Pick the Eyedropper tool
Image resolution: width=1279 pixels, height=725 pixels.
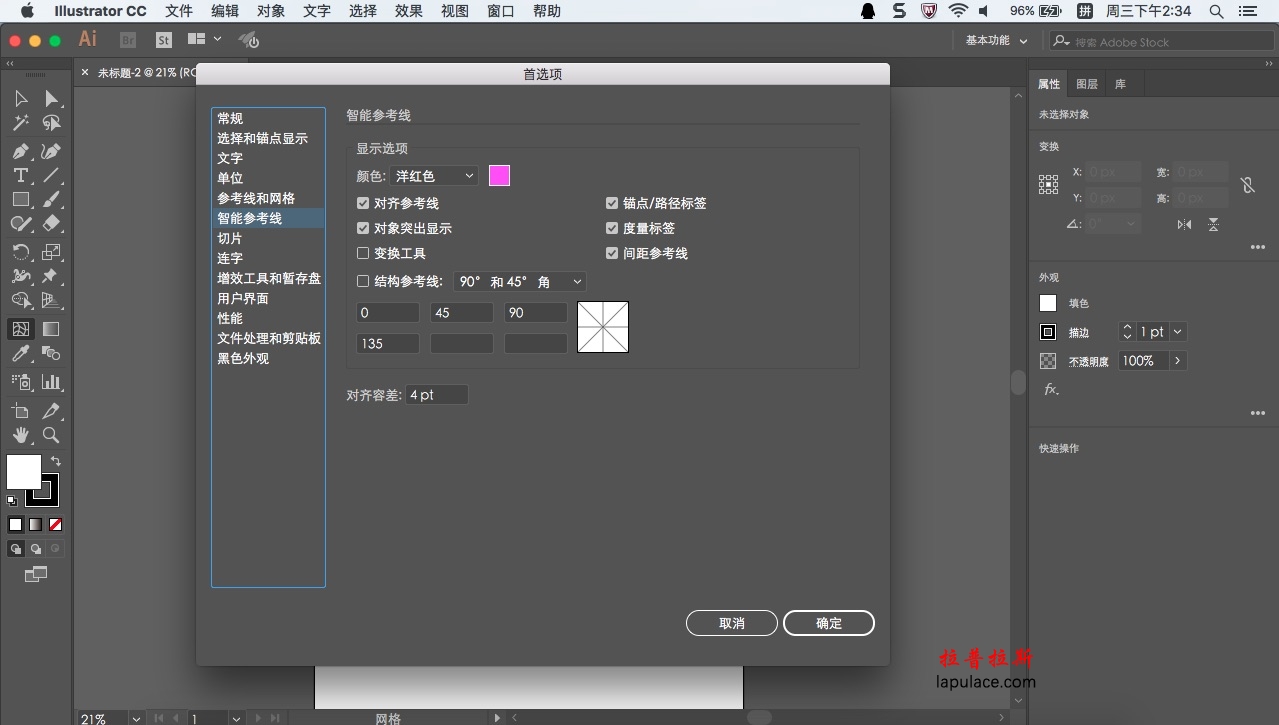click(x=20, y=354)
